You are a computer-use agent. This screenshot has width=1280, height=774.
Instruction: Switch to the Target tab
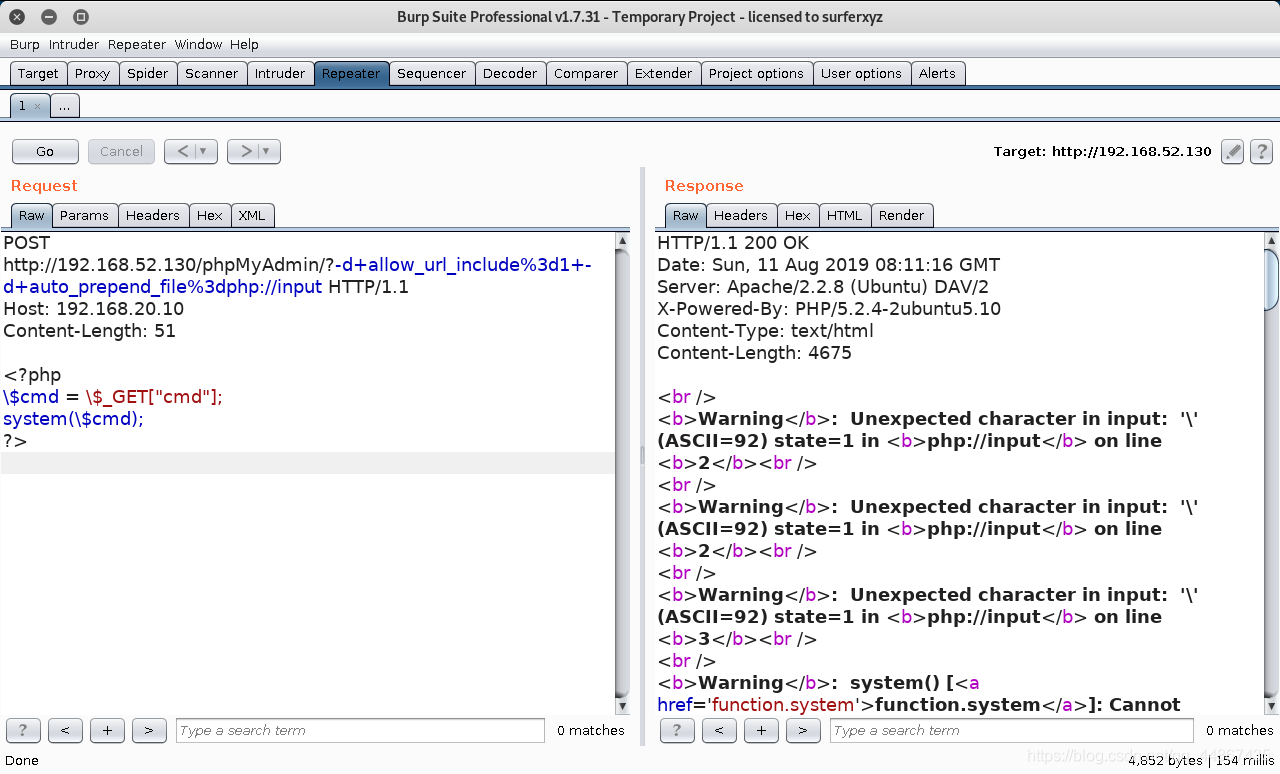click(38, 74)
